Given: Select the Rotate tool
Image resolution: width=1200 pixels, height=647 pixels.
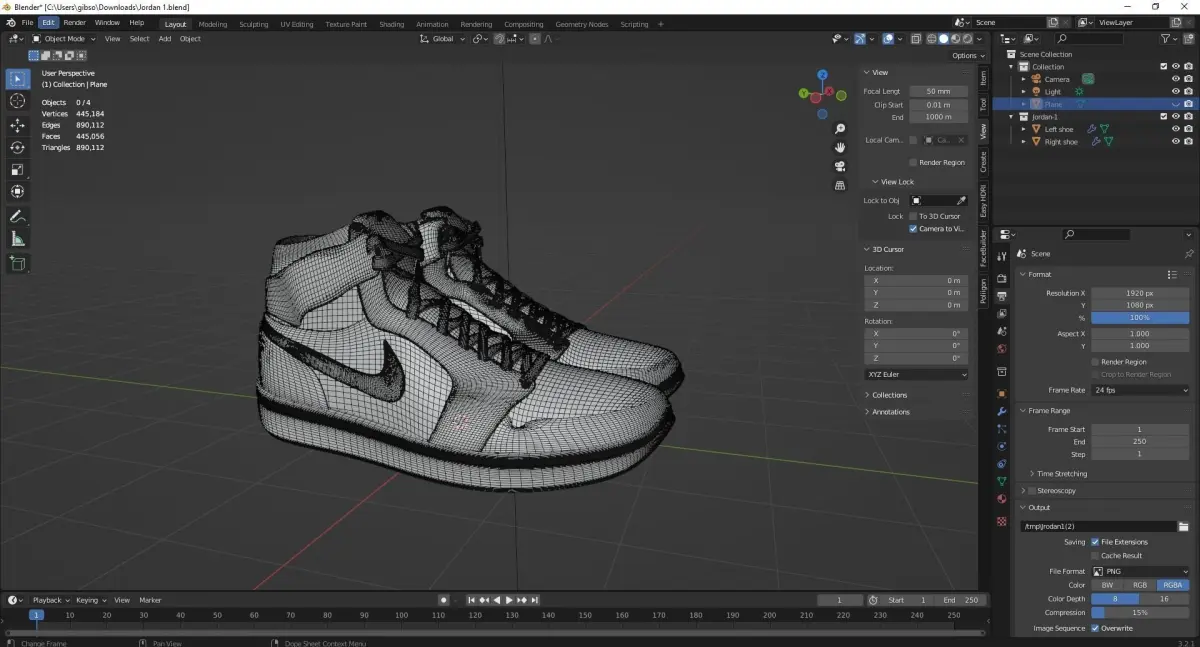Looking at the screenshot, I should [18, 147].
